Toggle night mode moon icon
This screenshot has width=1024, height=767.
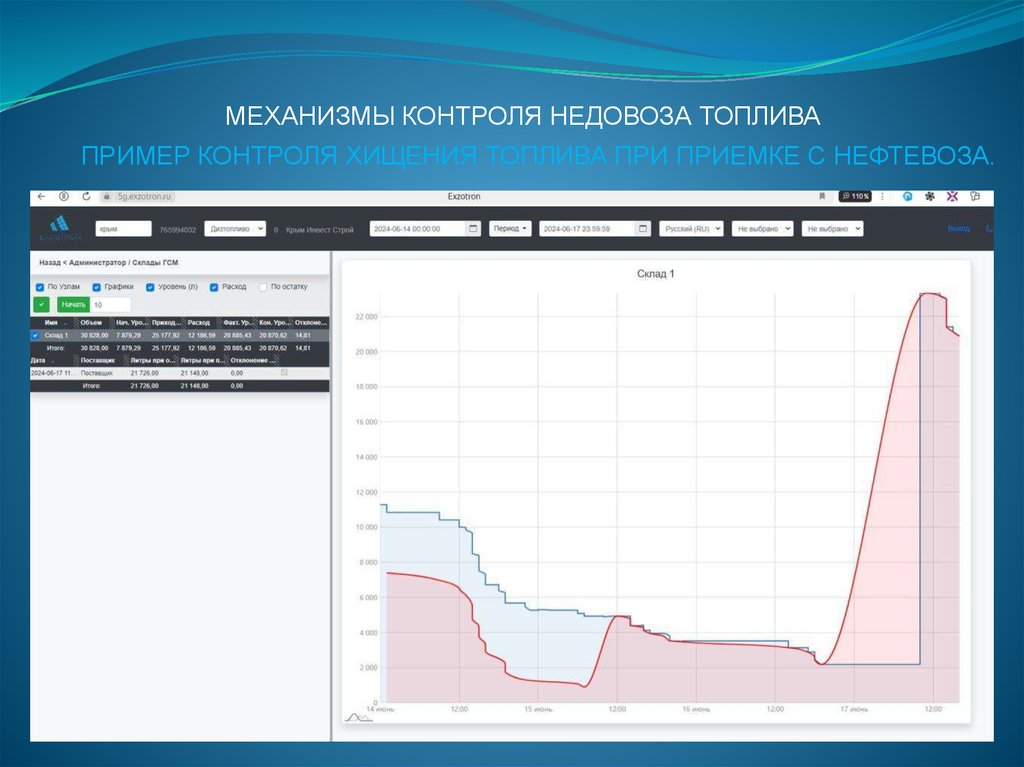(989, 229)
